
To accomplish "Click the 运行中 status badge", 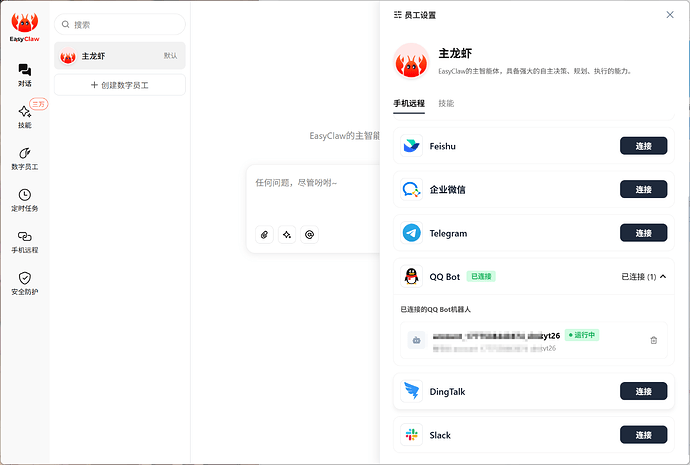I will pos(582,335).
